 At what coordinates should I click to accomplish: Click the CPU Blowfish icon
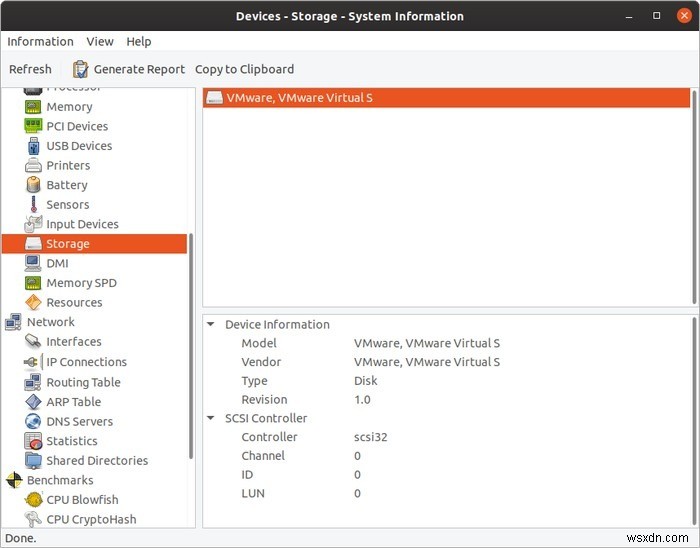[33, 500]
